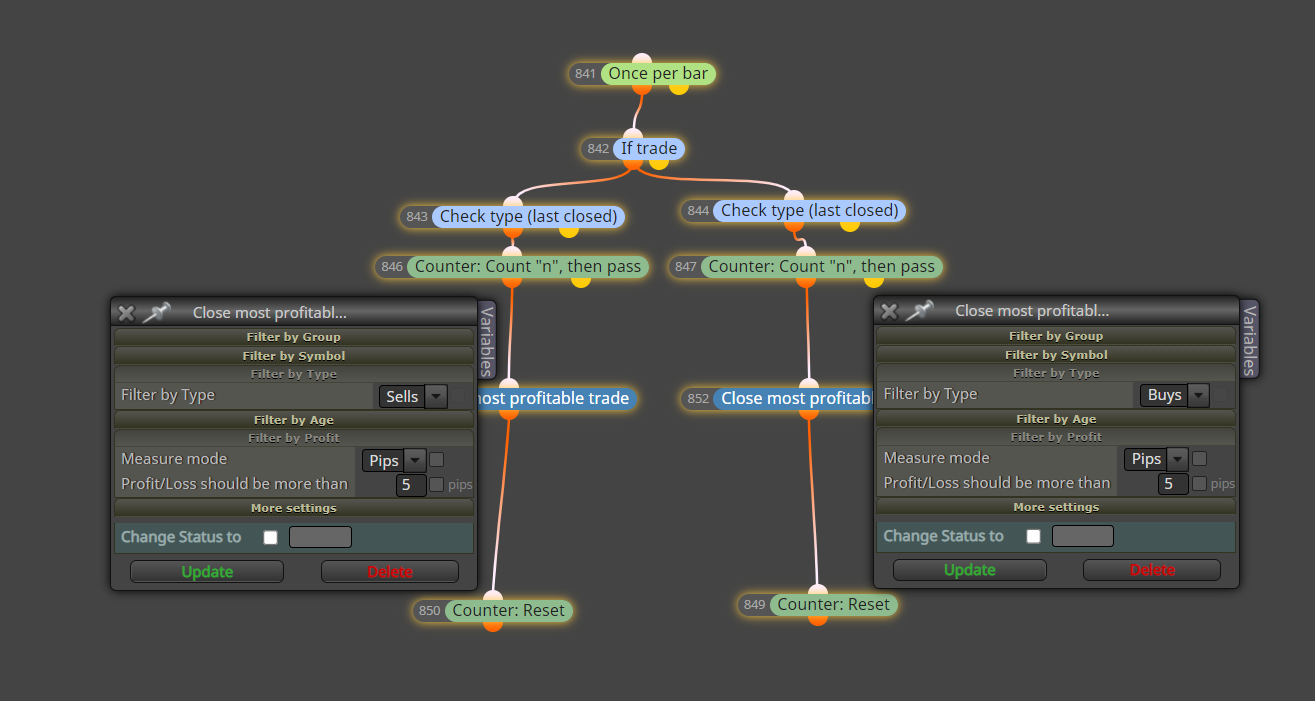
Task: Click Delete in the Buys panel
Action: coord(1152,570)
